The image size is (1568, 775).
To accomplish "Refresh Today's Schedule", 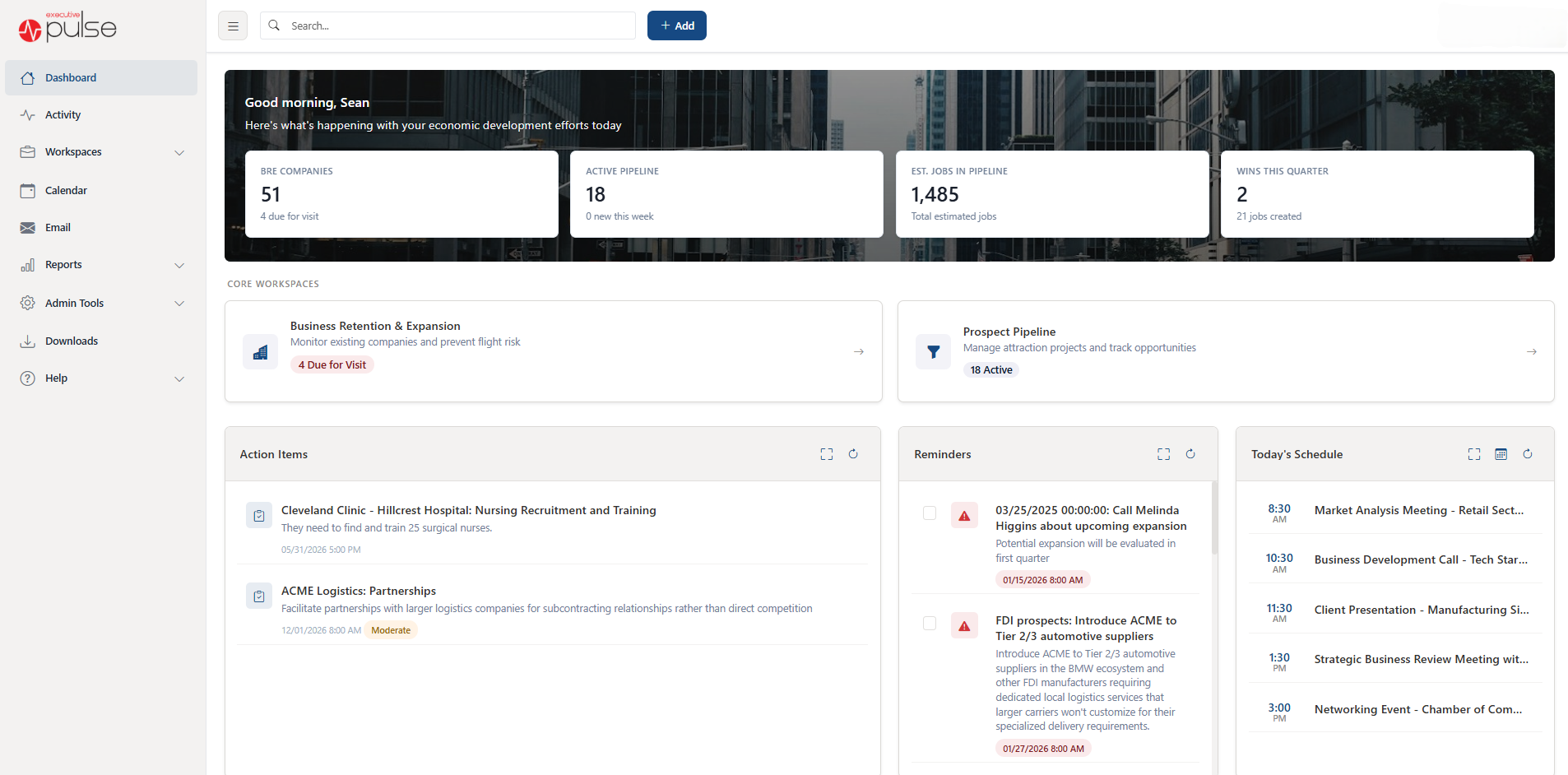I will point(1528,453).
